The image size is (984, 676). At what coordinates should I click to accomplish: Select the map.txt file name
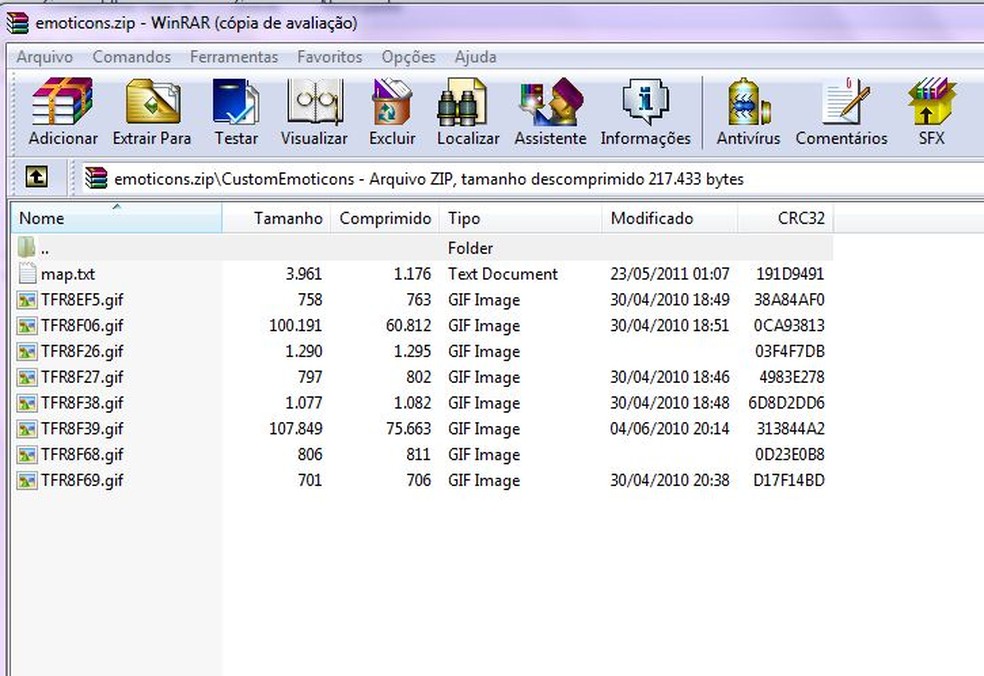(x=68, y=274)
